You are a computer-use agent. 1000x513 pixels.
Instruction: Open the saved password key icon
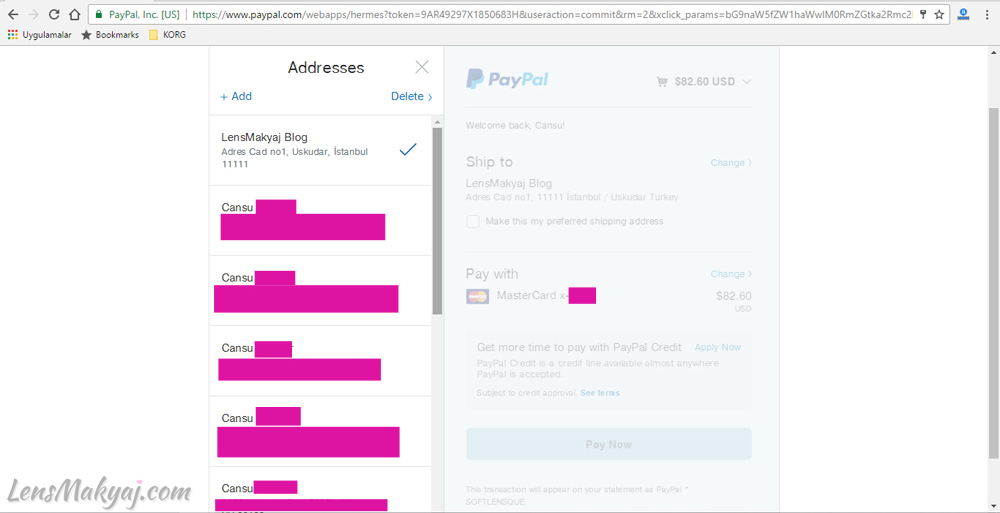click(922, 14)
